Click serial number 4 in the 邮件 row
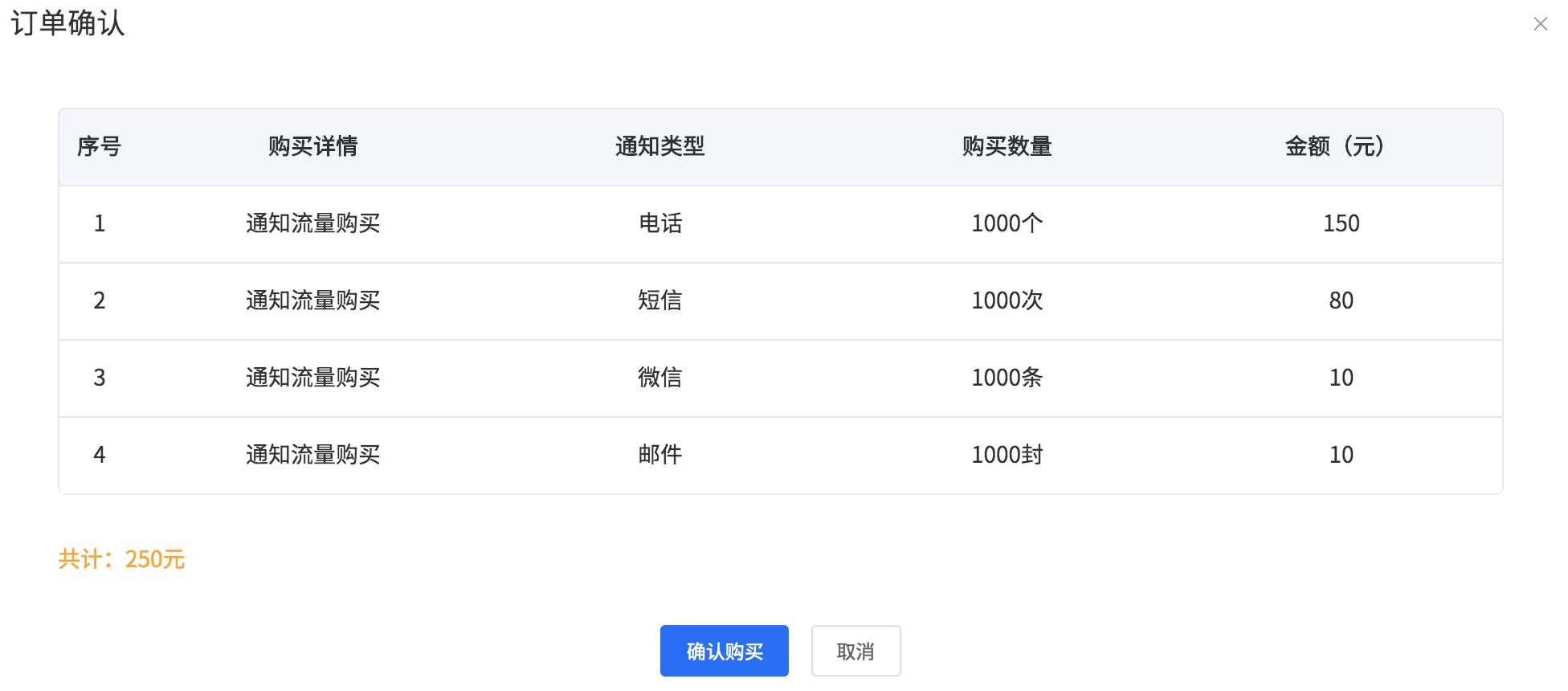The width and height of the screenshot is (1568, 691). 99,455
